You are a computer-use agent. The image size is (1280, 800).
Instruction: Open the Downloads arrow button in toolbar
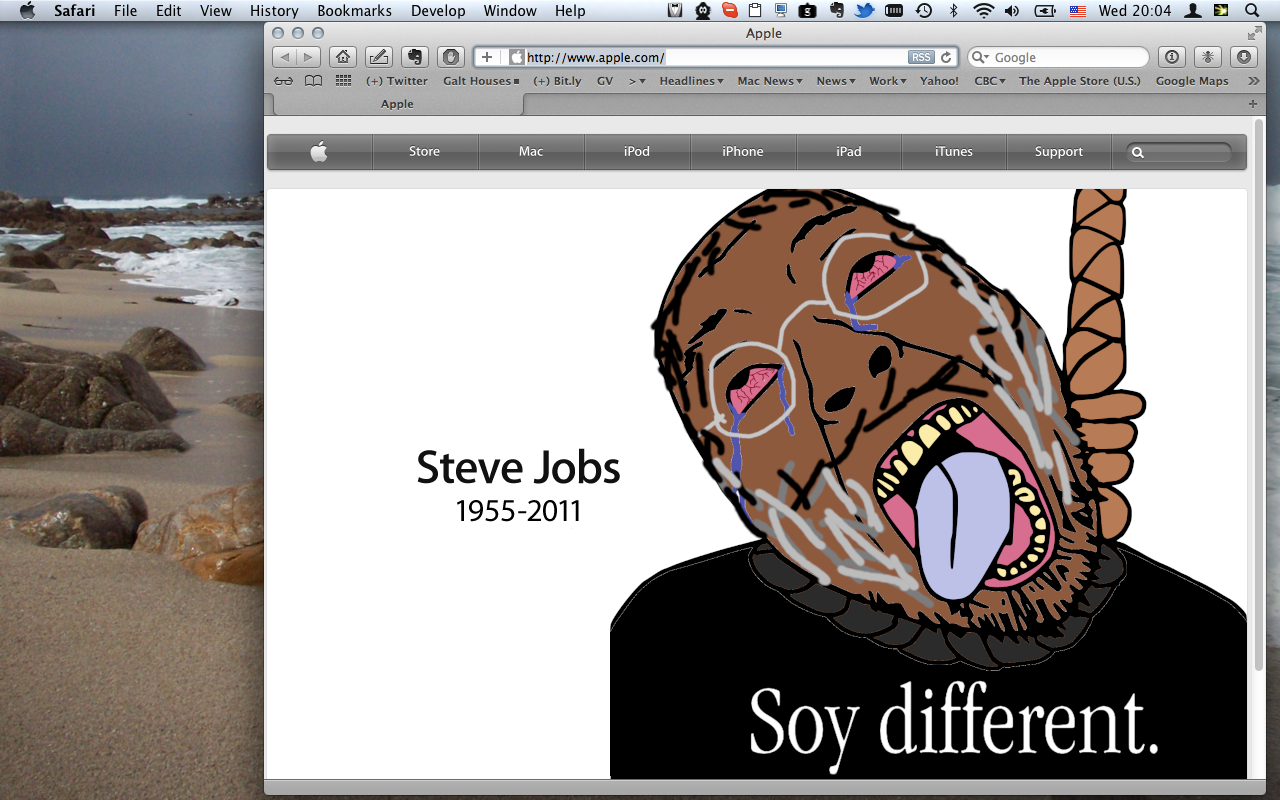pos(1243,57)
